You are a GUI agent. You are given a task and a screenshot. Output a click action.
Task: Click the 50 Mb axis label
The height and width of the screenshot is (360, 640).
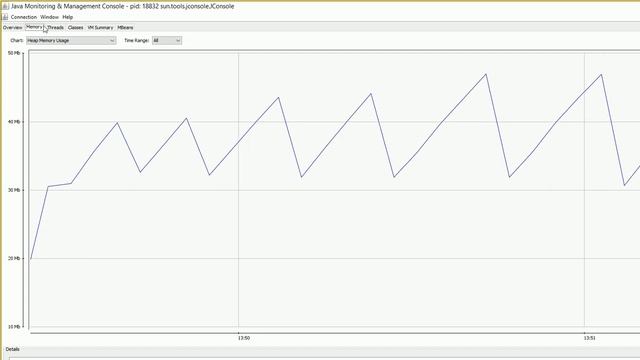coord(14,53)
